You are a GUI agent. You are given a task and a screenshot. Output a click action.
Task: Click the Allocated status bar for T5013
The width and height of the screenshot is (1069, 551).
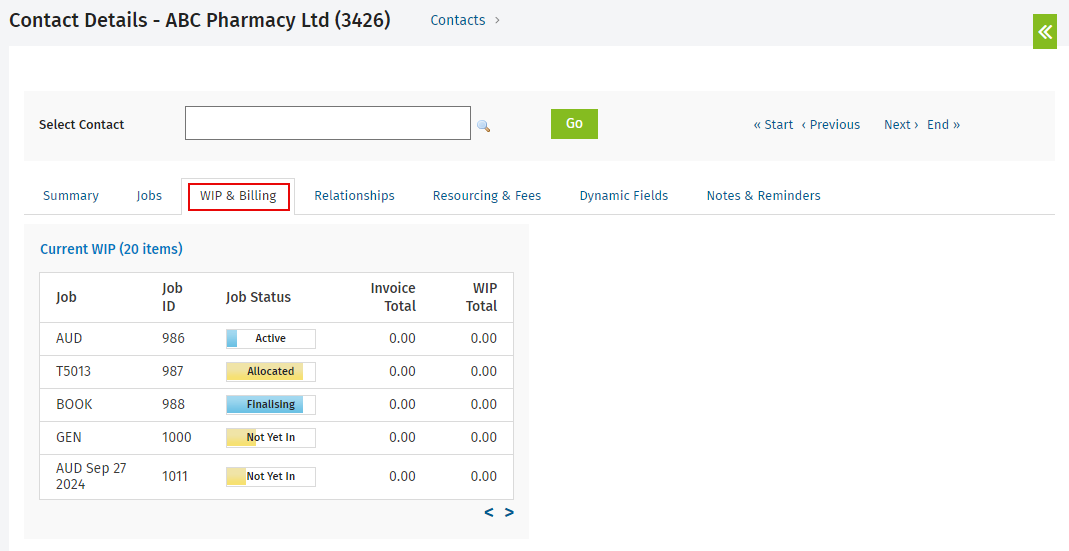(271, 372)
